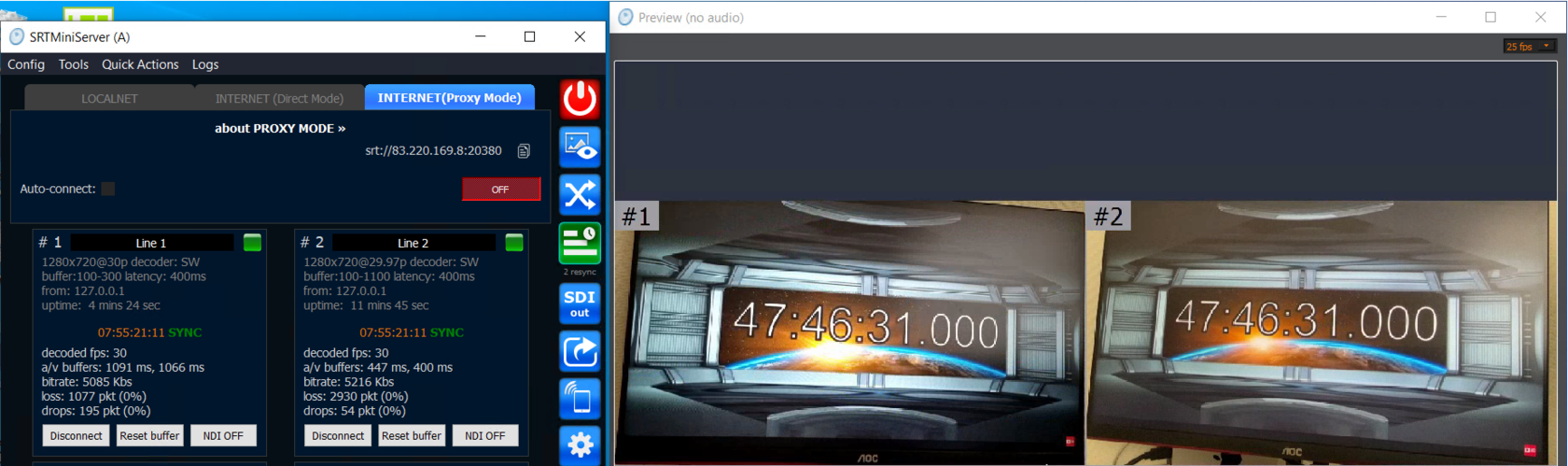Disconnect Line 2 stream
This screenshot has width=1568, height=466.
338,435
